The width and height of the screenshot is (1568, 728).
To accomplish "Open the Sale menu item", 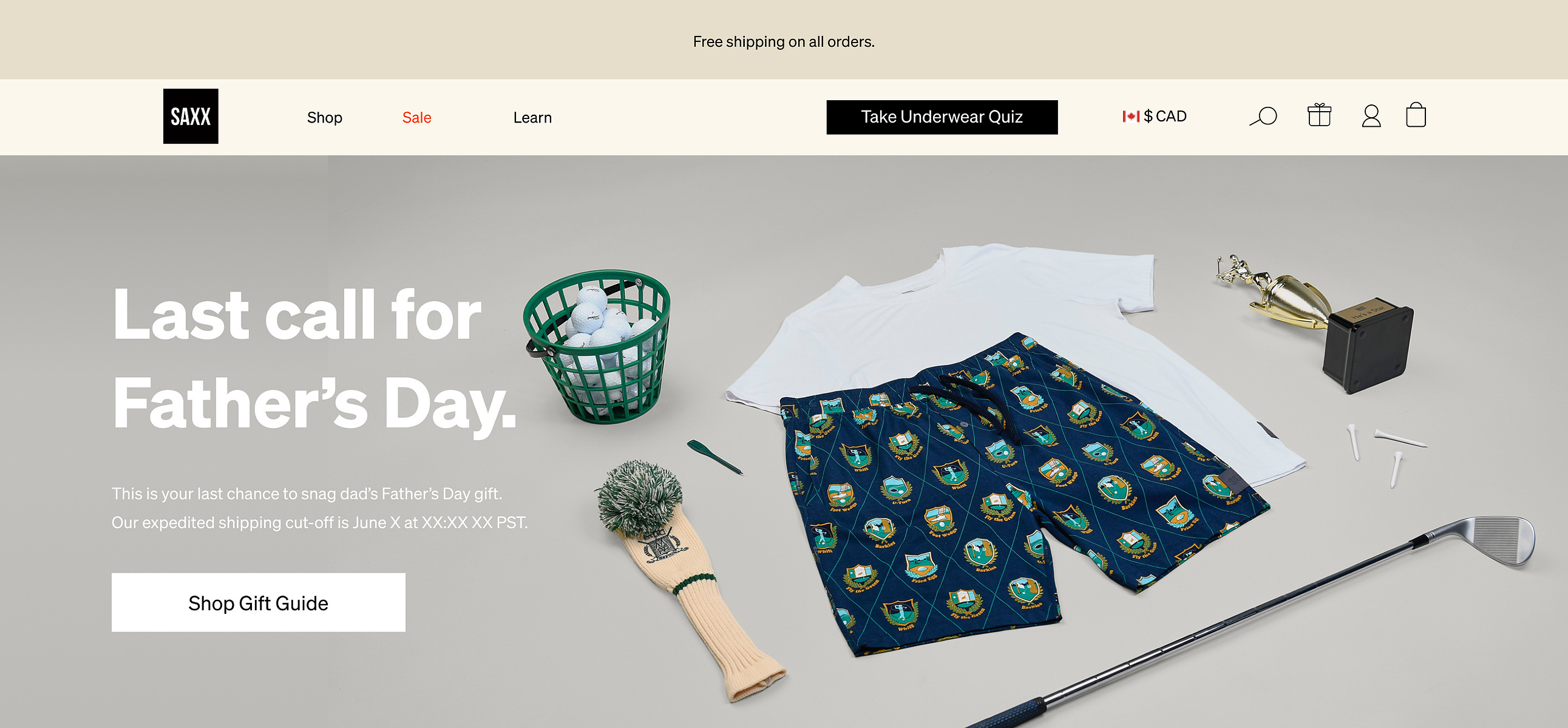I will (417, 117).
